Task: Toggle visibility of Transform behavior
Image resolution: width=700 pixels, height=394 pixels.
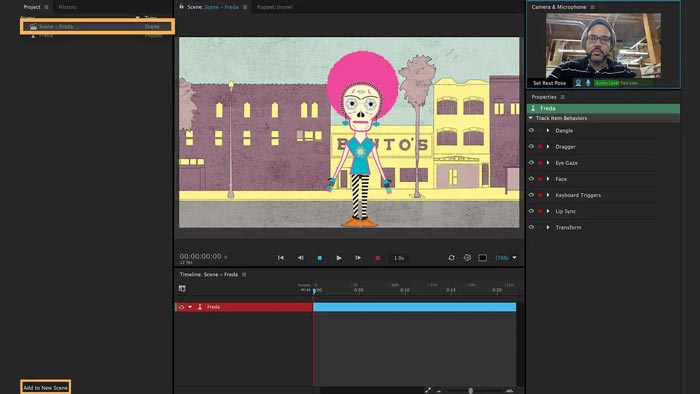Action: [x=531, y=227]
